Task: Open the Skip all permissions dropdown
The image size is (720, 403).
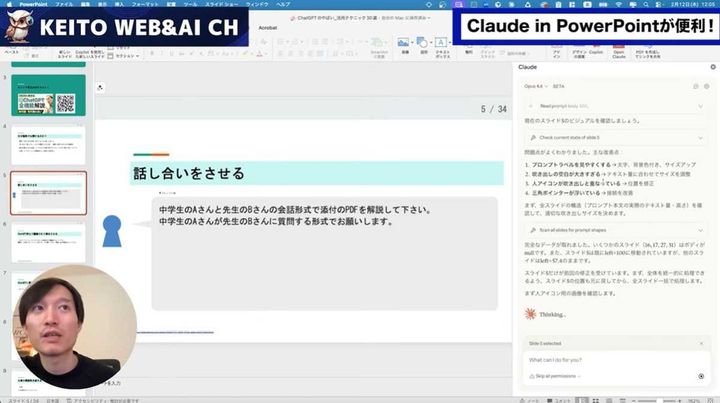Action: pos(555,376)
